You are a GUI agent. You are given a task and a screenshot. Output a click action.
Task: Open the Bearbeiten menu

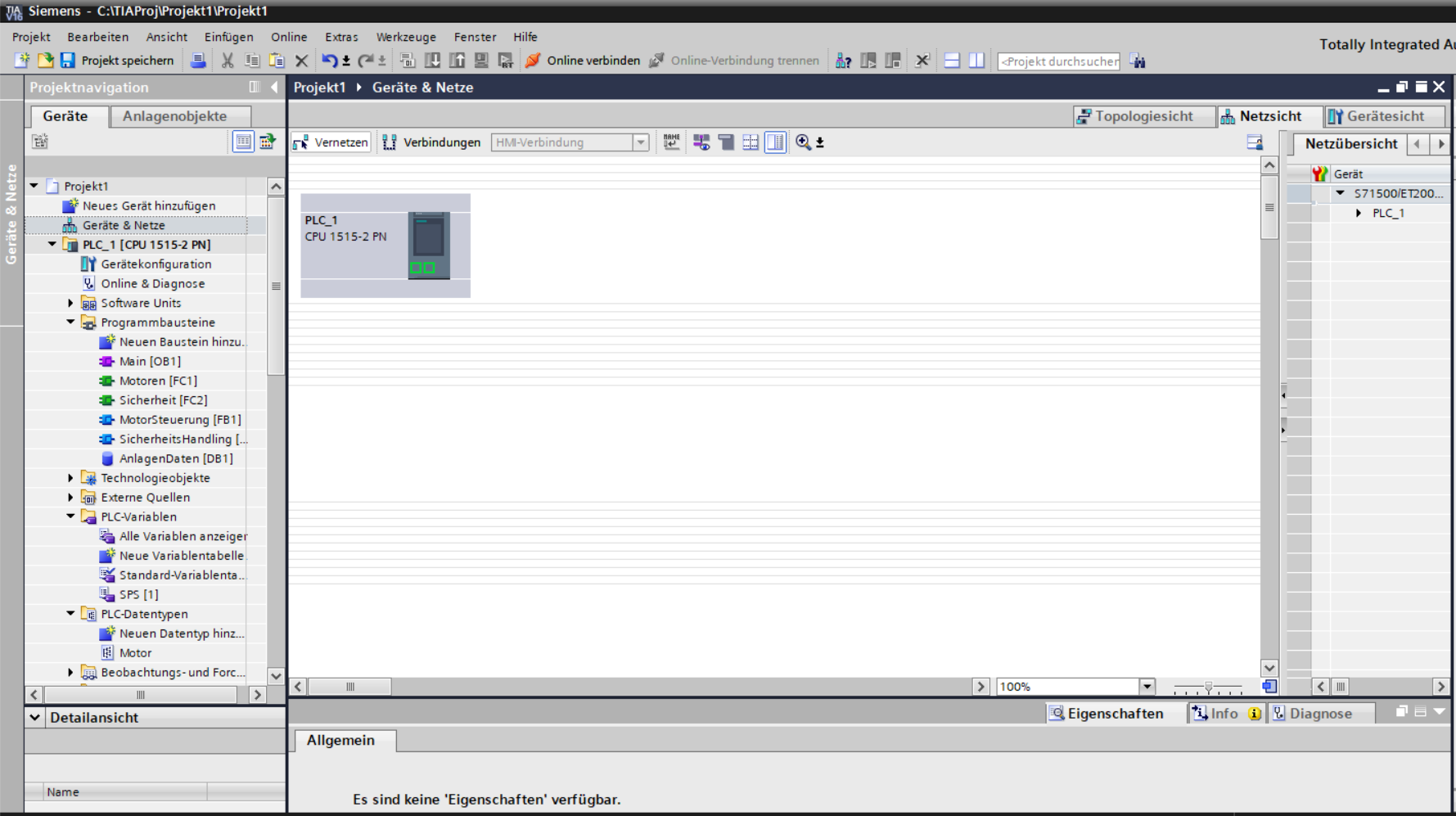pyautogui.click(x=97, y=37)
